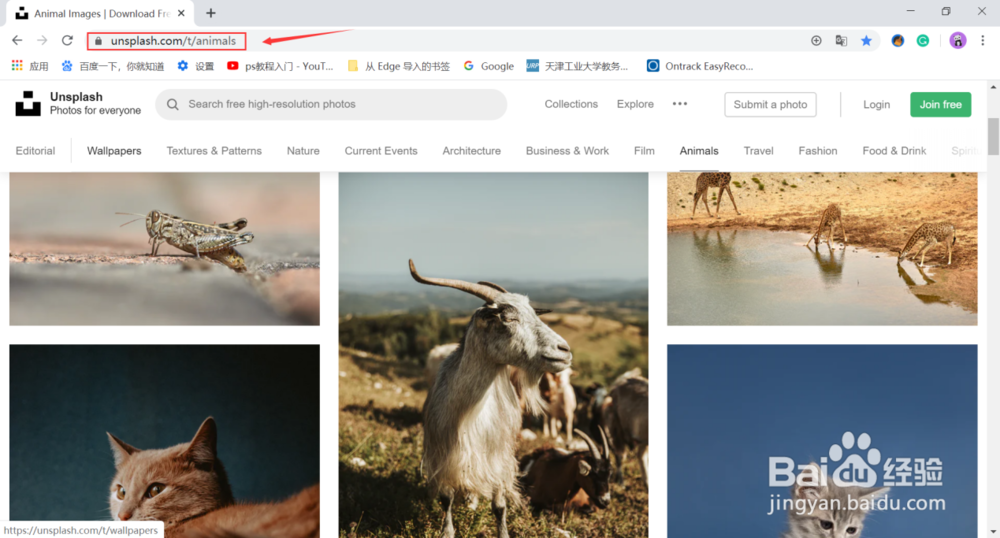
Task: Open the Chrome profile avatar
Action: pyautogui.click(x=957, y=41)
